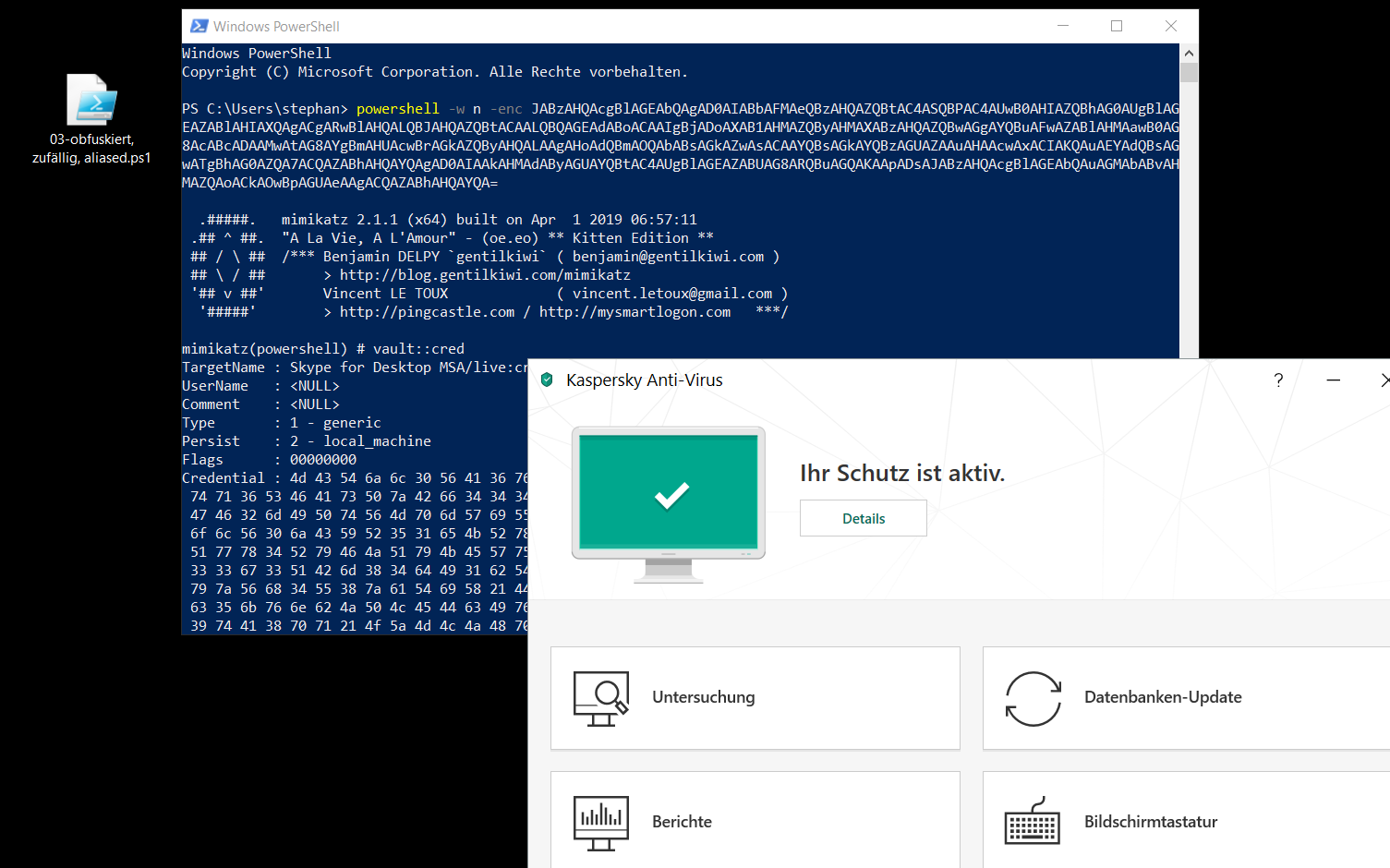Image resolution: width=1390 pixels, height=868 pixels.
Task: Click the 'Persist : 2 - local_machine' line
Action: point(307,441)
